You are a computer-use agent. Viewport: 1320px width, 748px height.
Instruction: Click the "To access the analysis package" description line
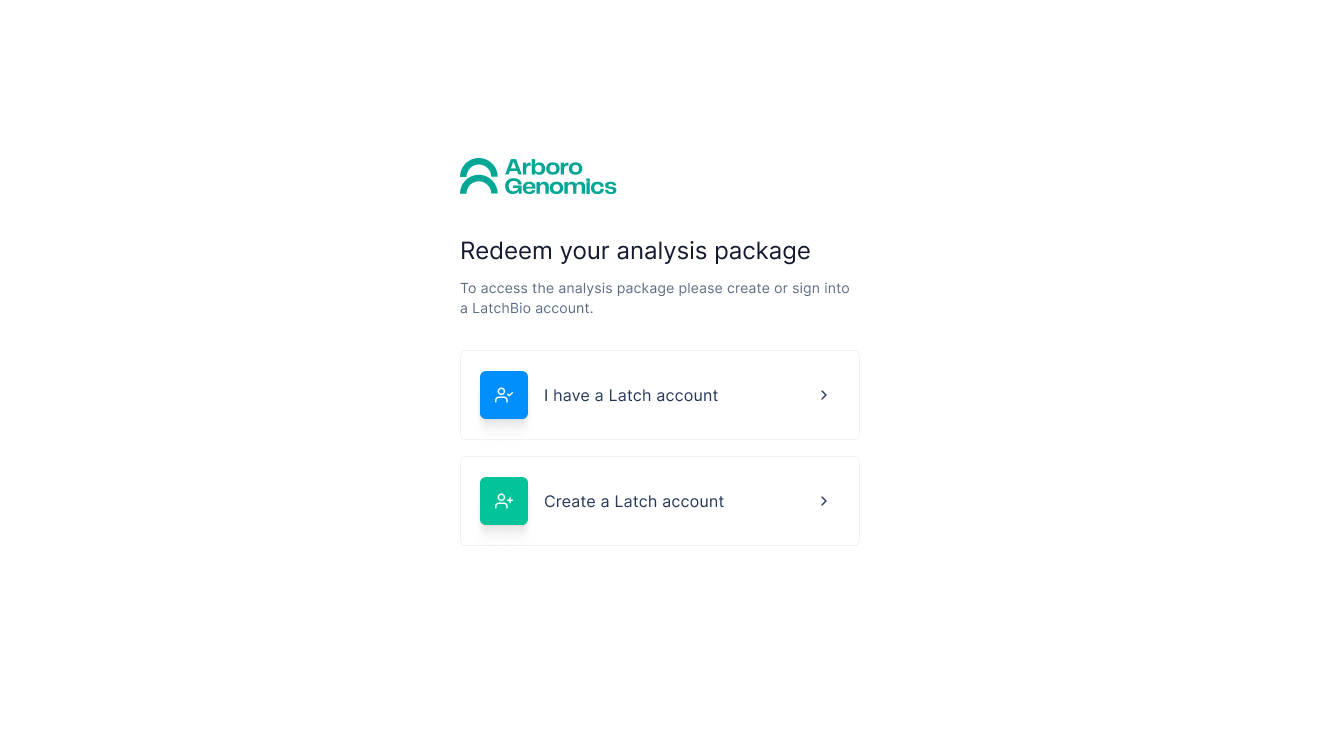click(655, 288)
